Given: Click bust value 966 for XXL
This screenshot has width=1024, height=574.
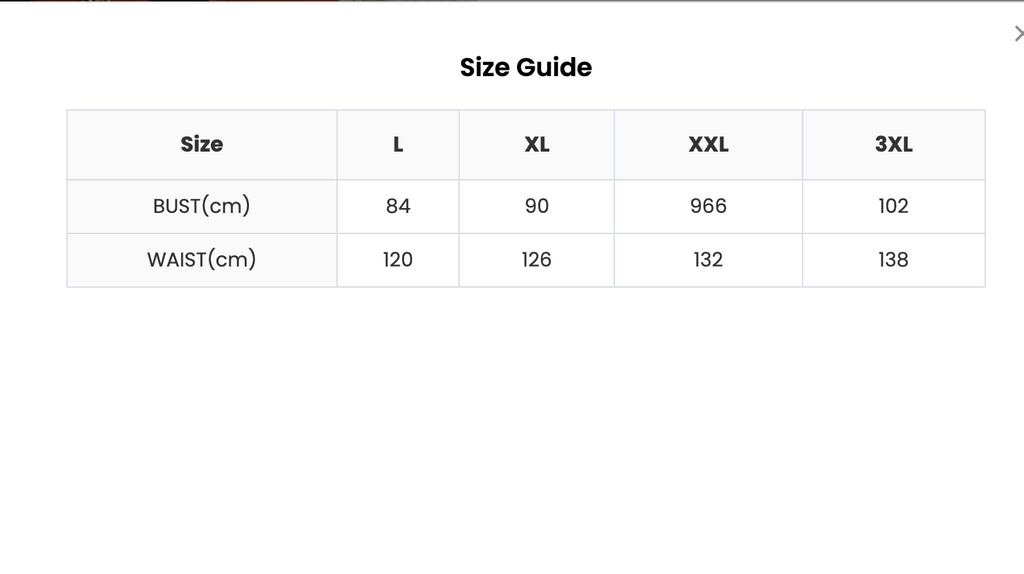Looking at the screenshot, I should (x=709, y=206).
